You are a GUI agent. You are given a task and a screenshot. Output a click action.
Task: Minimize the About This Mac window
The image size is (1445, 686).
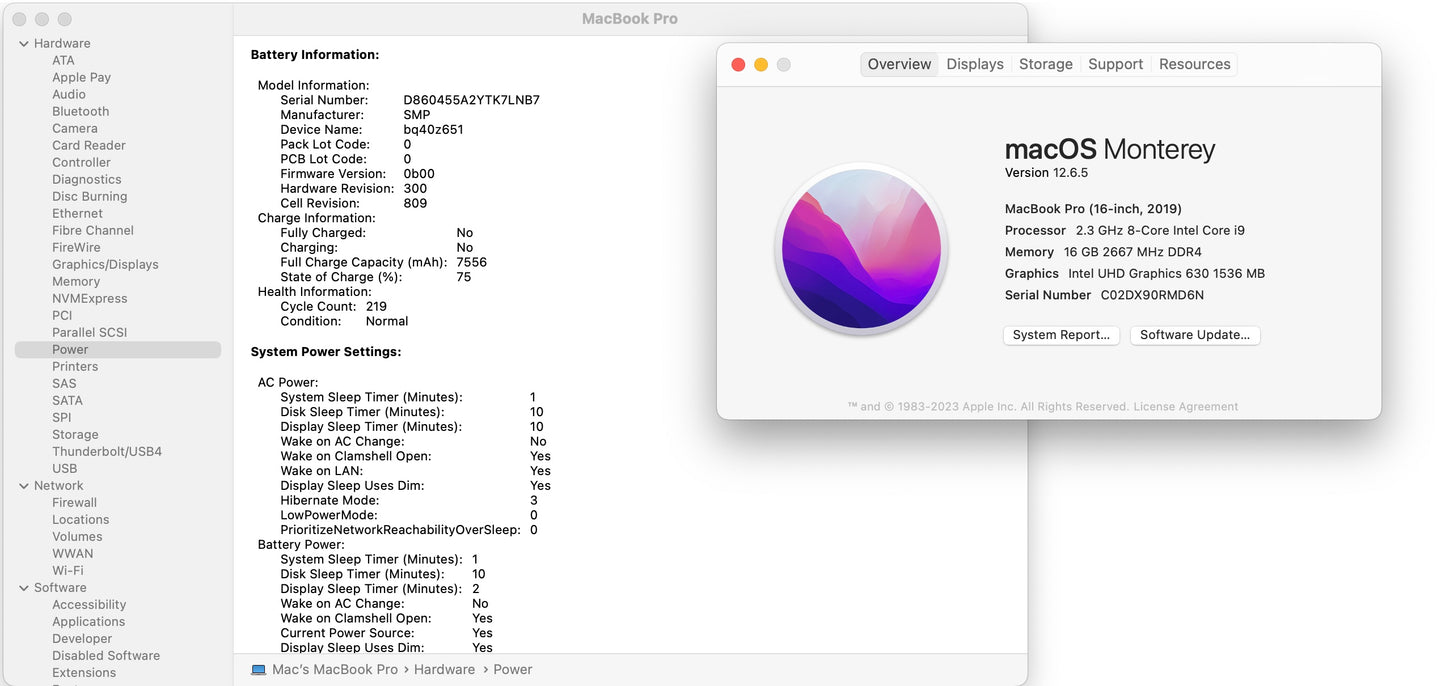click(x=761, y=64)
